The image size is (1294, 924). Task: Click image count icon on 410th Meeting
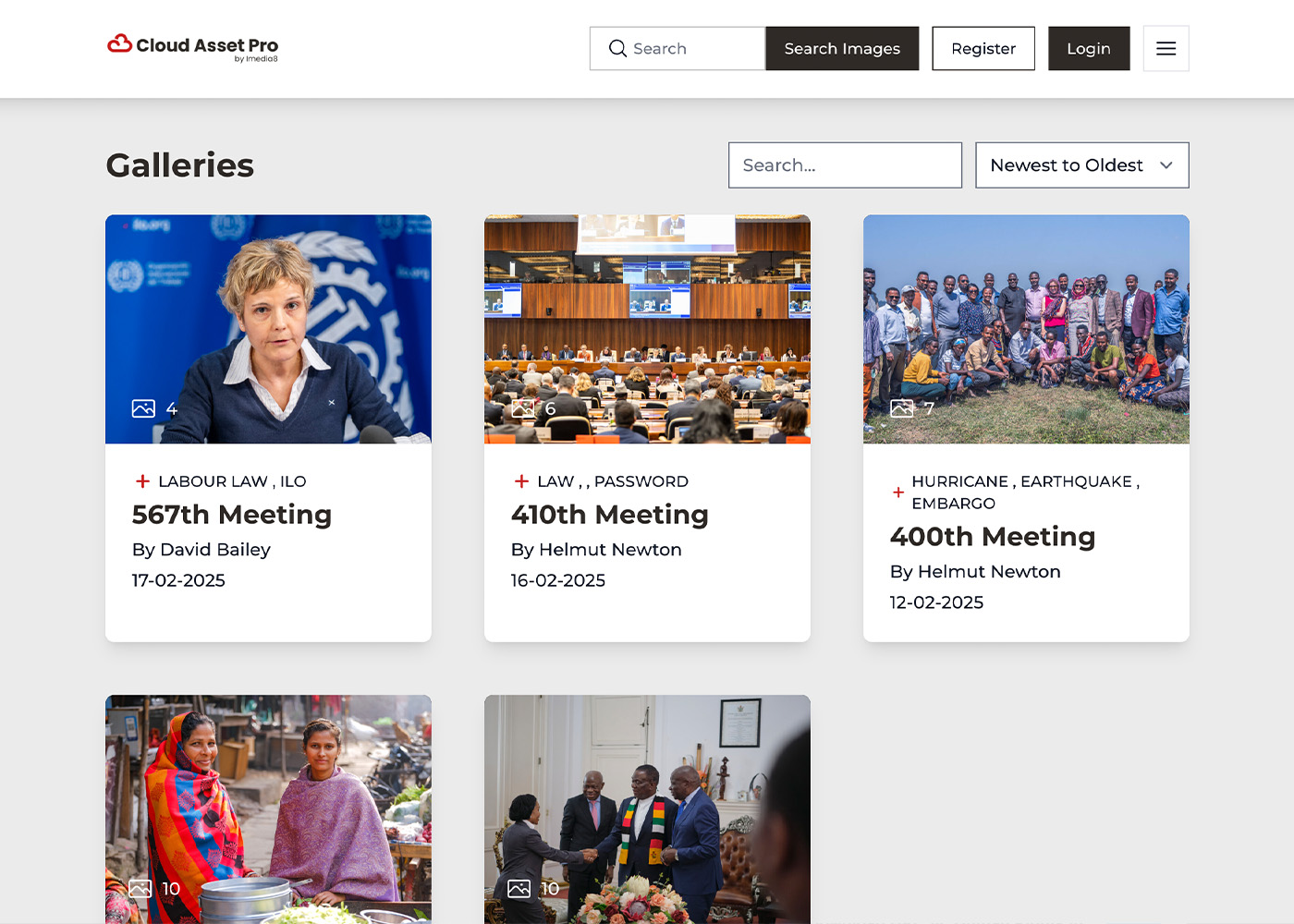click(522, 408)
